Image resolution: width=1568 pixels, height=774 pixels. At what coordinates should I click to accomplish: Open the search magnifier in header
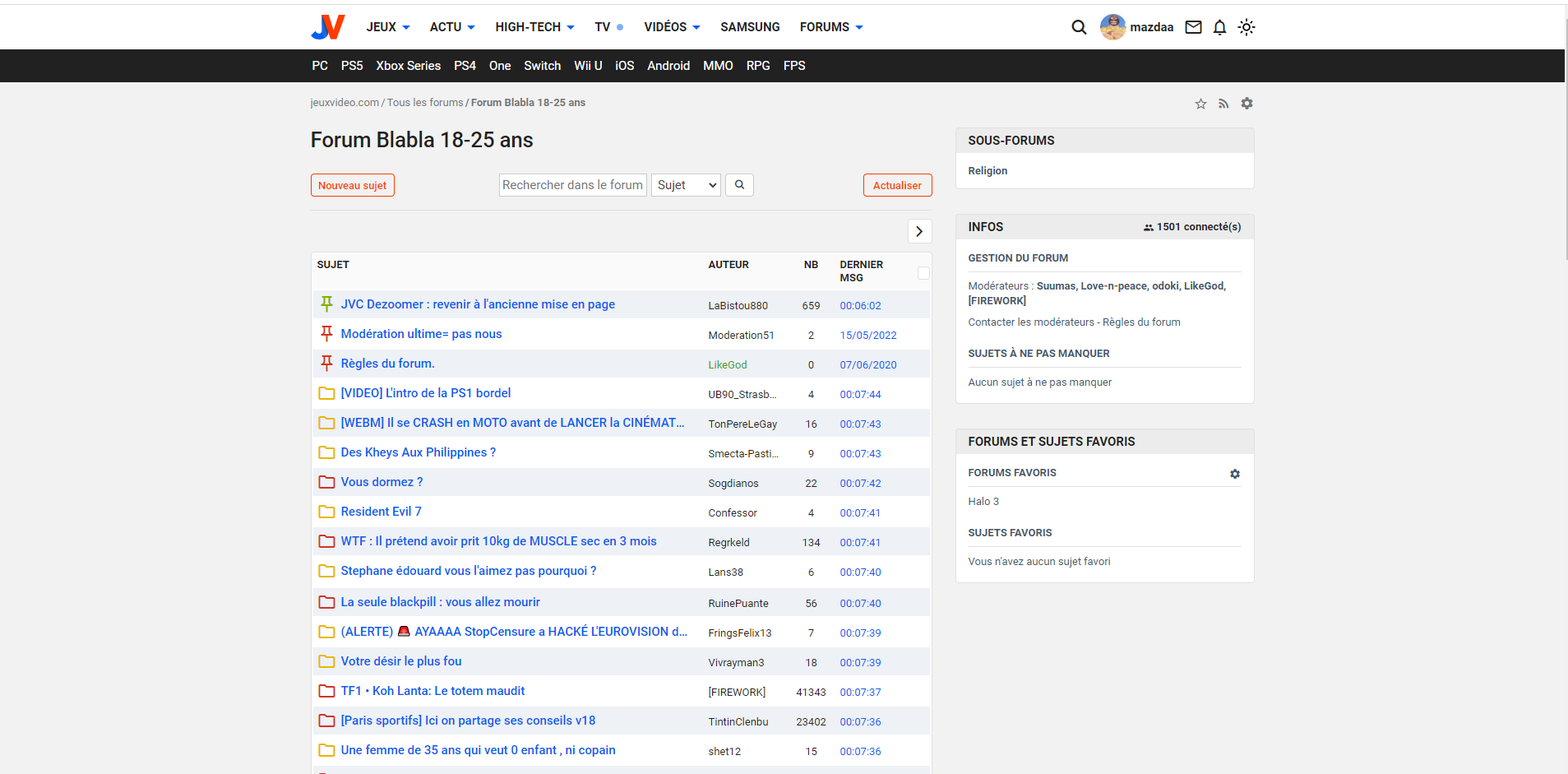click(1079, 27)
